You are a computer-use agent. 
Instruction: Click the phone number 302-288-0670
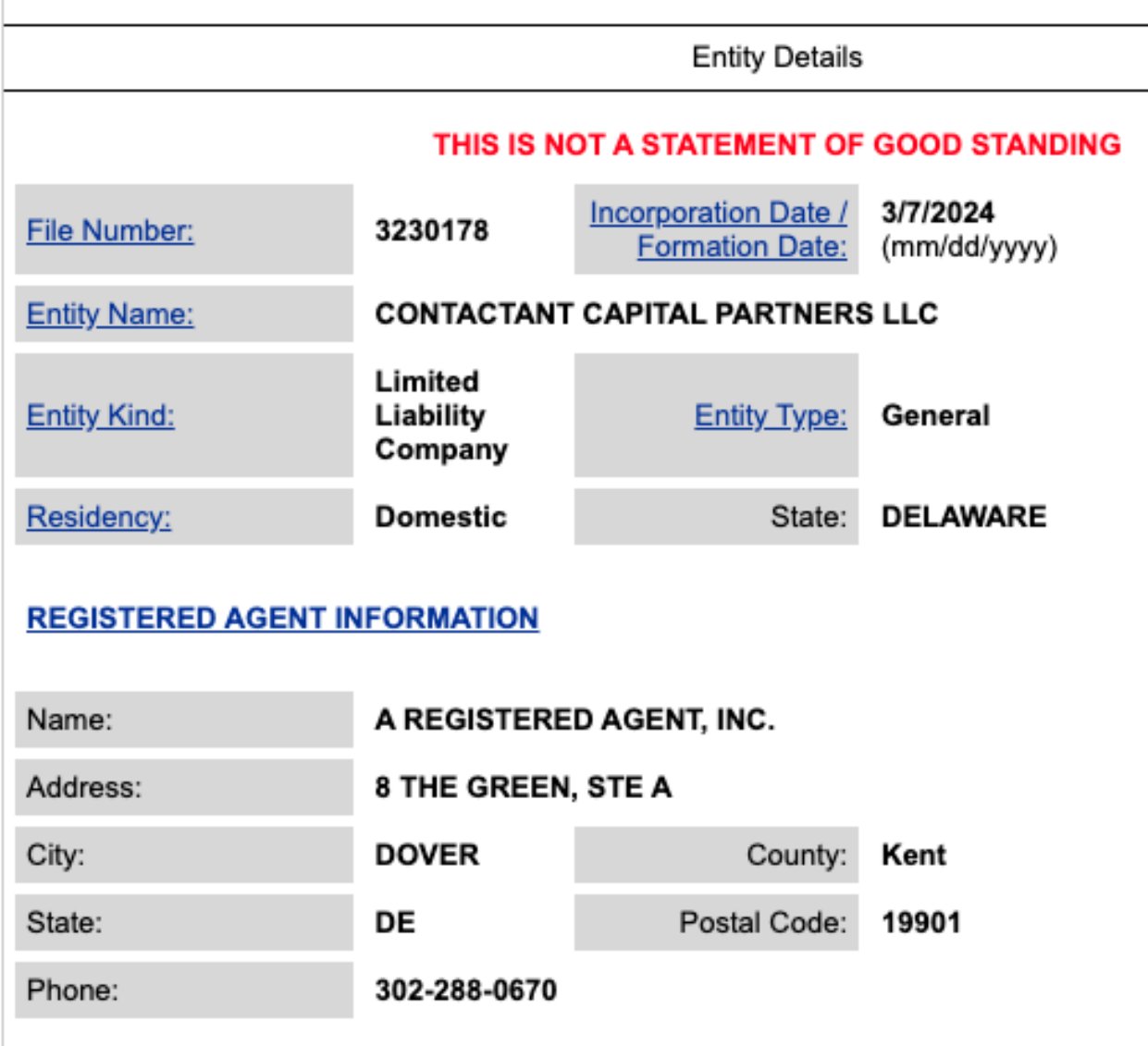(x=465, y=990)
